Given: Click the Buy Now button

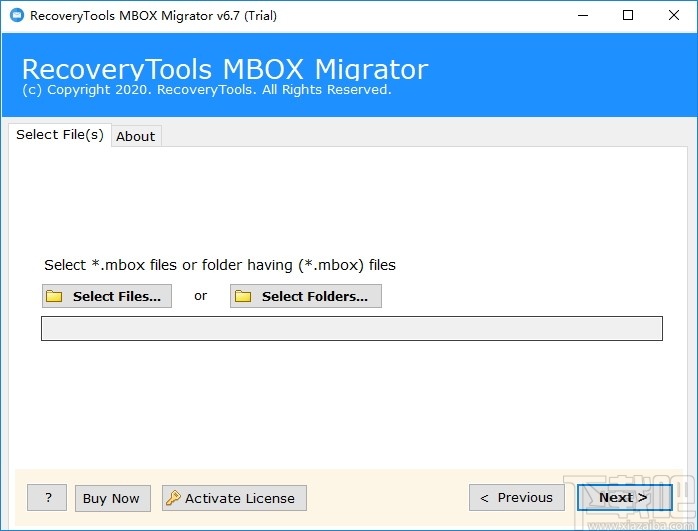Looking at the screenshot, I should click(113, 498).
